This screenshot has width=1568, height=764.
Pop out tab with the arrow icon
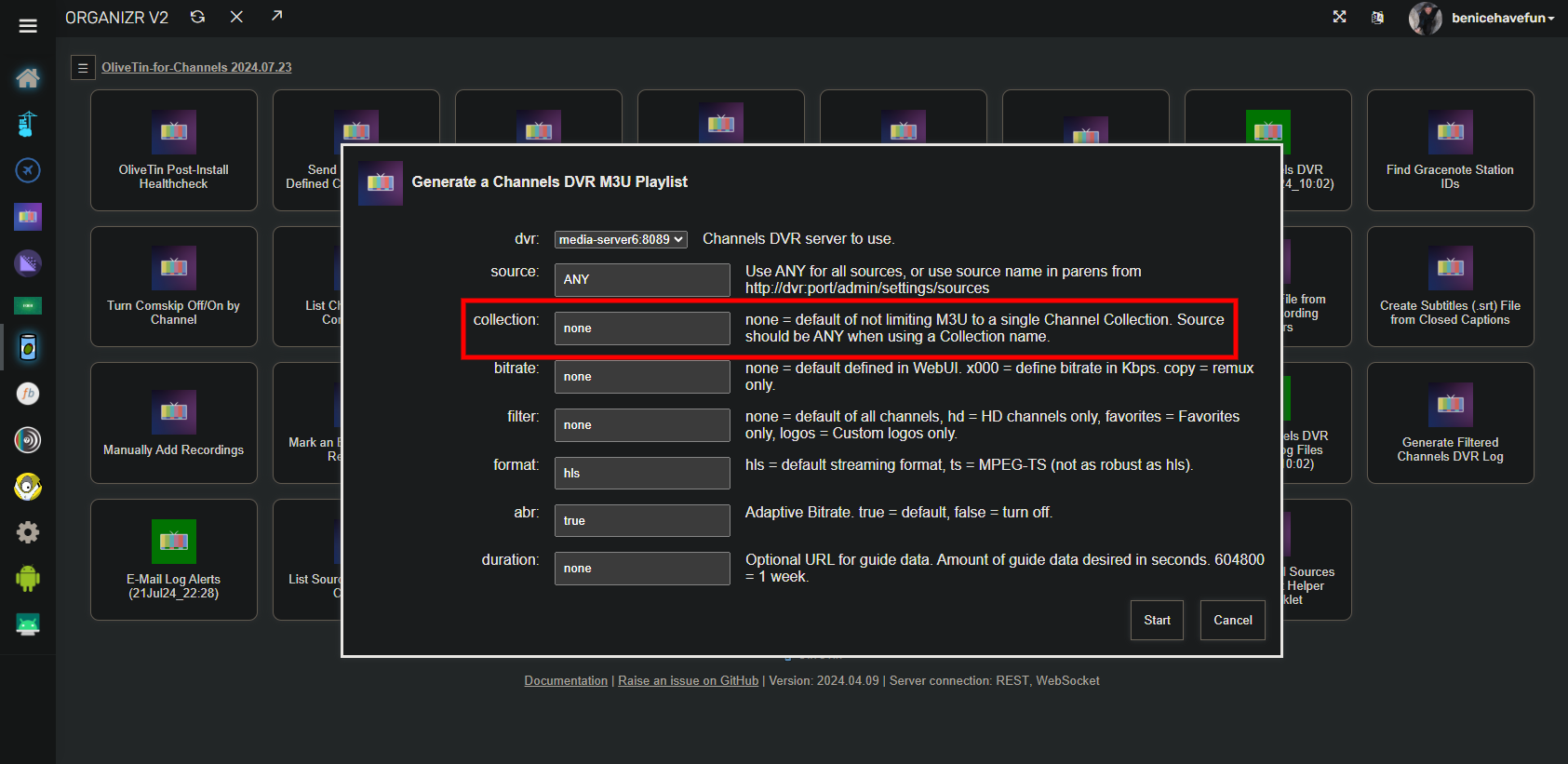[276, 16]
